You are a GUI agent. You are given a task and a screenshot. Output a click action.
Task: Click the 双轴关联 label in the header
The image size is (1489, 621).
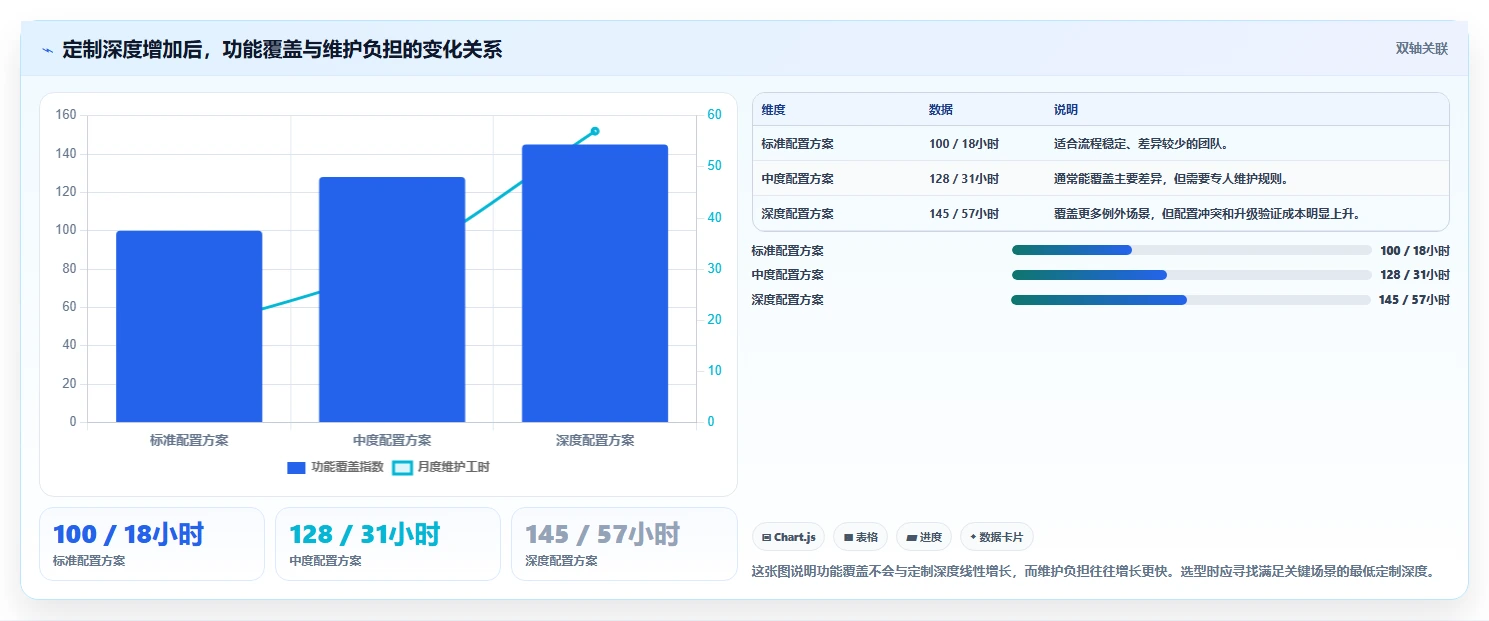pos(1421,49)
